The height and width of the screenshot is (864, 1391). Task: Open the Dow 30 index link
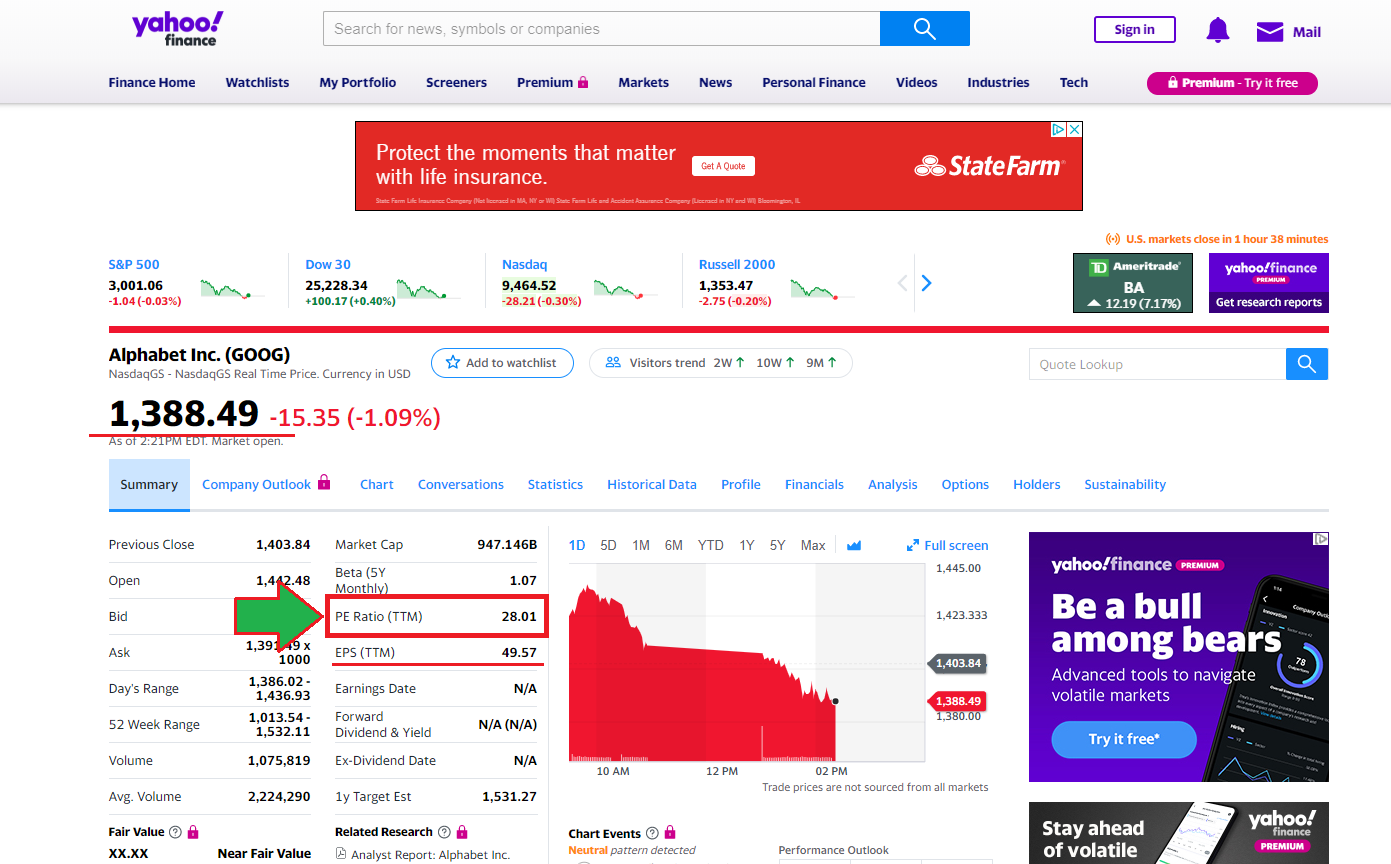328,265
